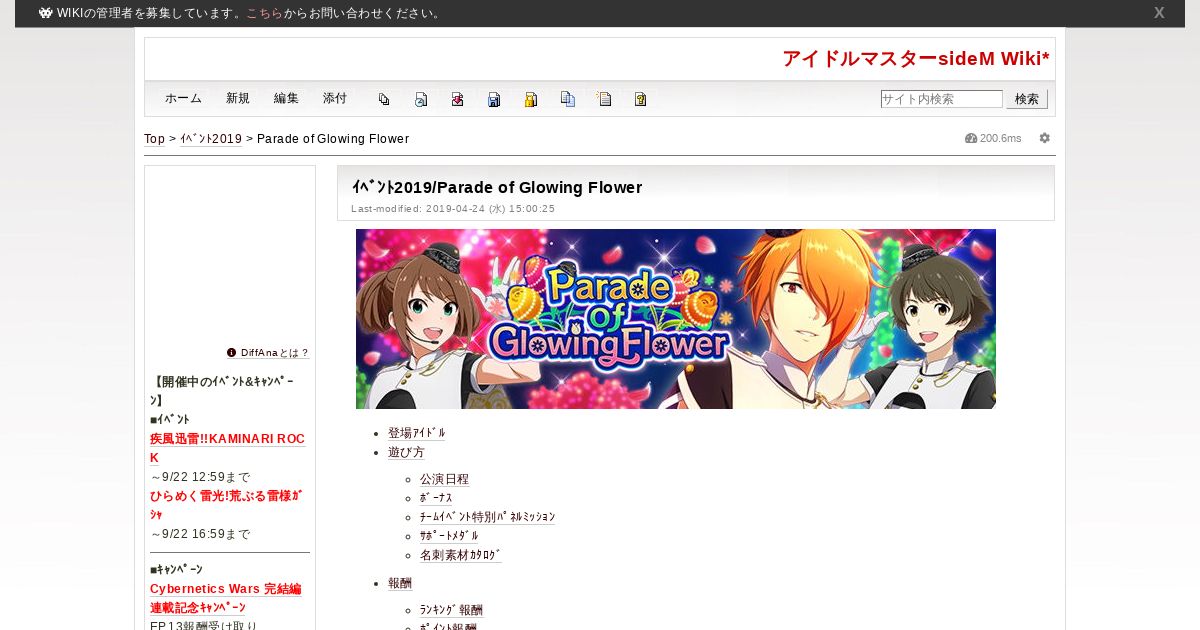Click the overlapping pages icon in toolbar
Image resolution: width=1200 pixels, height=630 pixels.
click(384, 99)
